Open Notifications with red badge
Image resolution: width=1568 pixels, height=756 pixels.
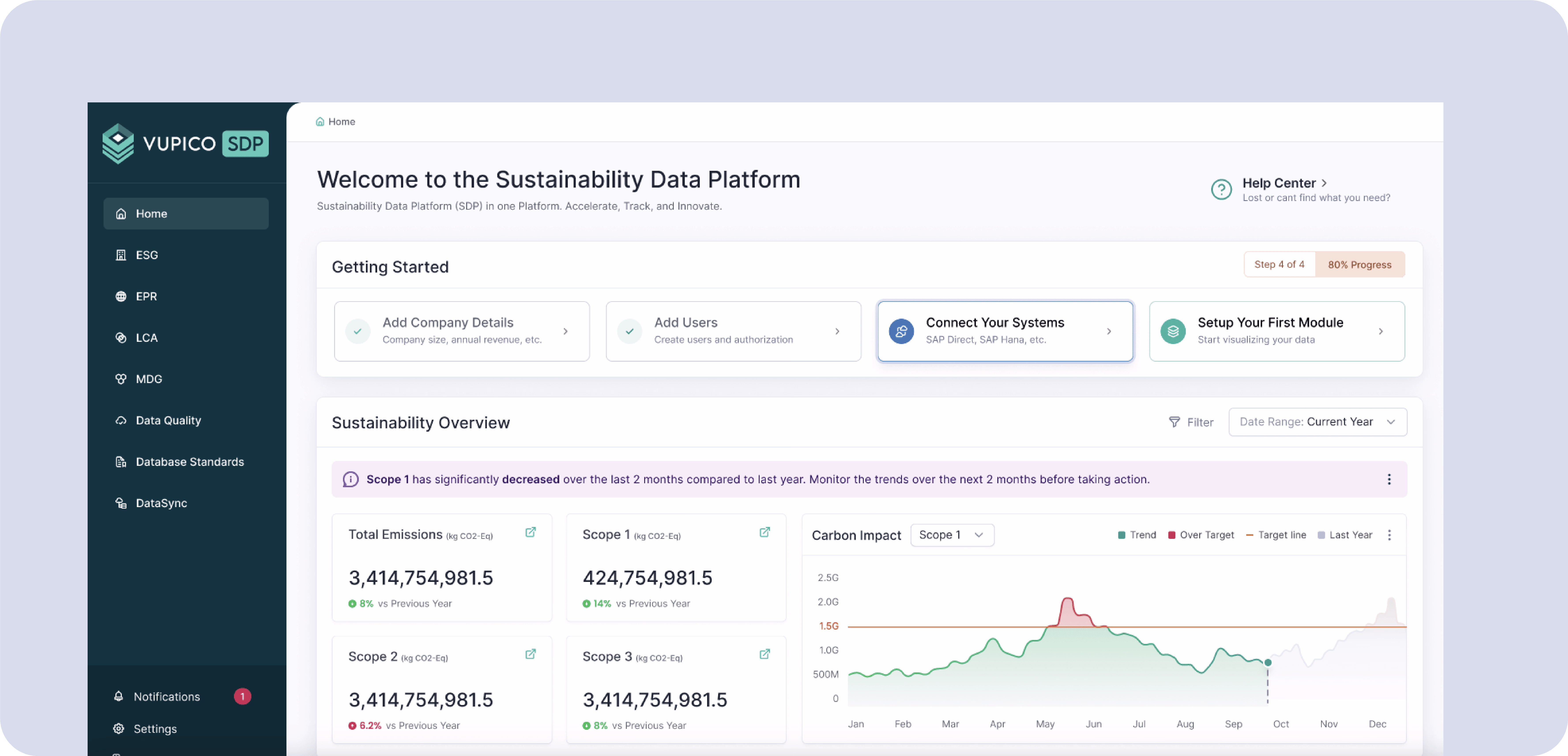click(167, 696)
